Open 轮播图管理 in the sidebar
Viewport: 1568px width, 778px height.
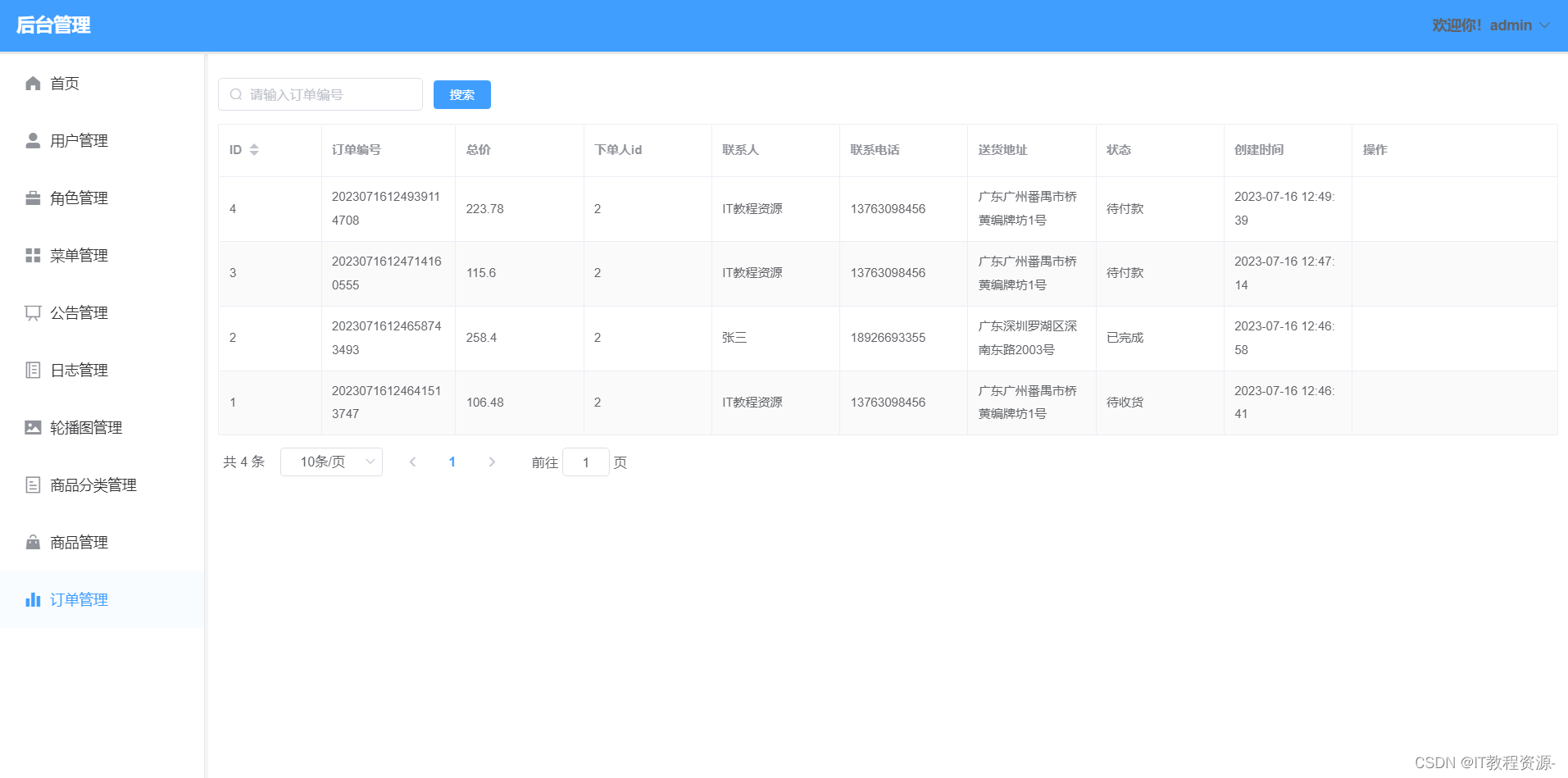click(102, 428)
